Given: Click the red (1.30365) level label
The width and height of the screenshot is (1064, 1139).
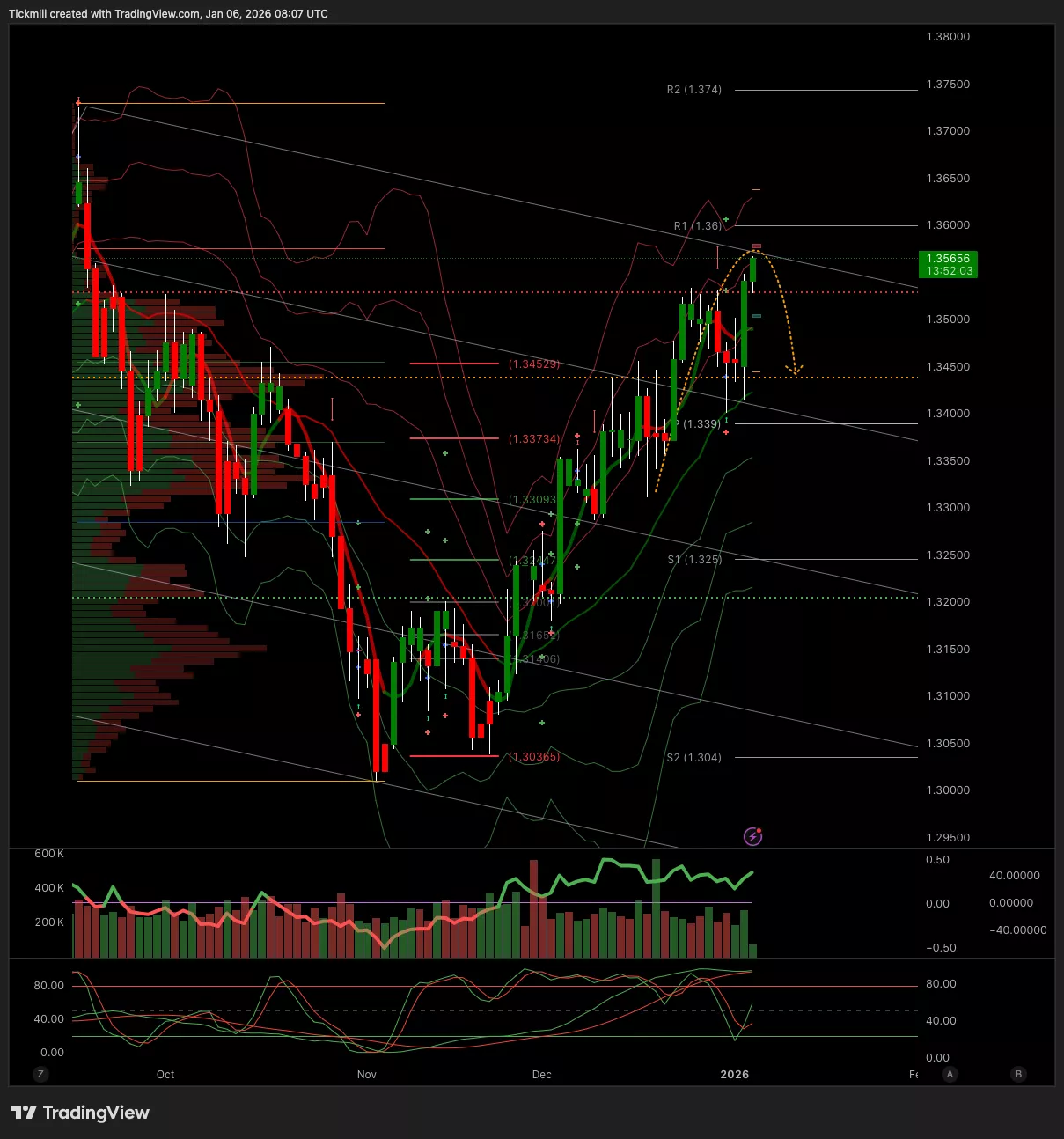Looking at the screenshot, I should pyautogui.click(x=534, y=757).
